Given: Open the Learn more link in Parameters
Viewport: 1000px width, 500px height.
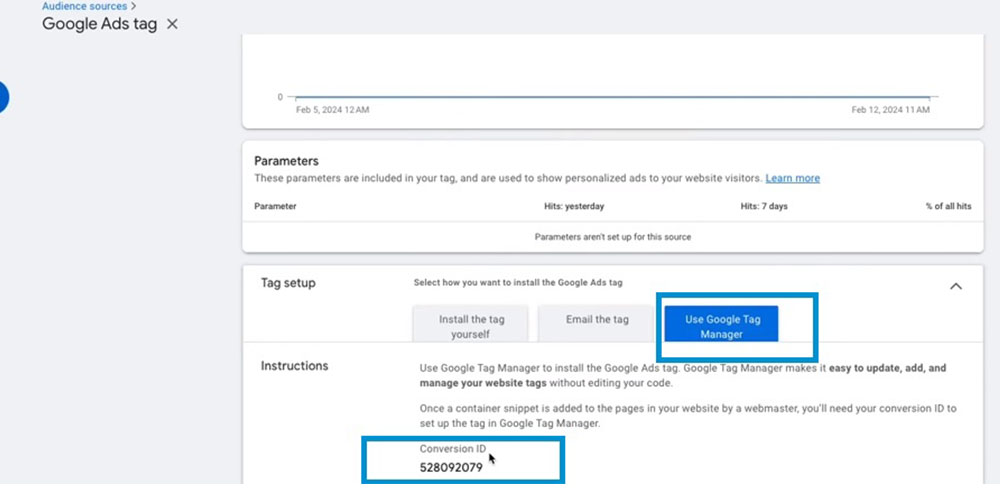Looking at the screenshot, I should [793, 178].
